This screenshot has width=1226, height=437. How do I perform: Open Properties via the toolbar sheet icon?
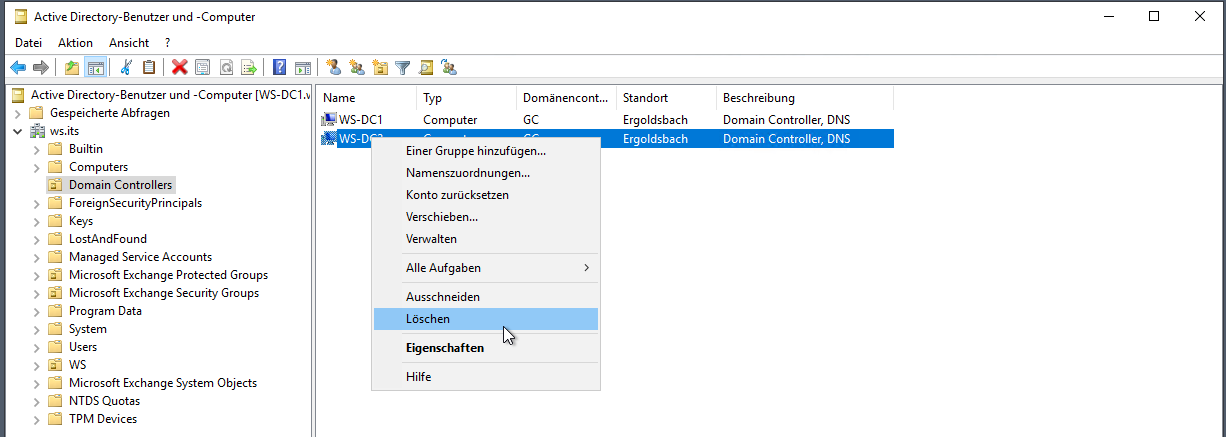tap(202, 67)
